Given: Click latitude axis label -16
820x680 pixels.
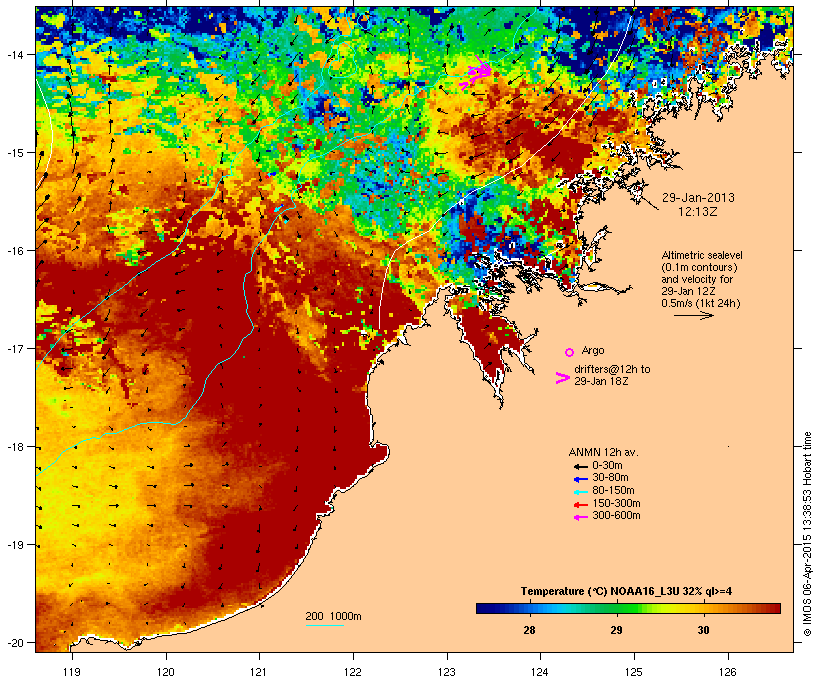Looking at the screenshot, I should tap(14, 251).
